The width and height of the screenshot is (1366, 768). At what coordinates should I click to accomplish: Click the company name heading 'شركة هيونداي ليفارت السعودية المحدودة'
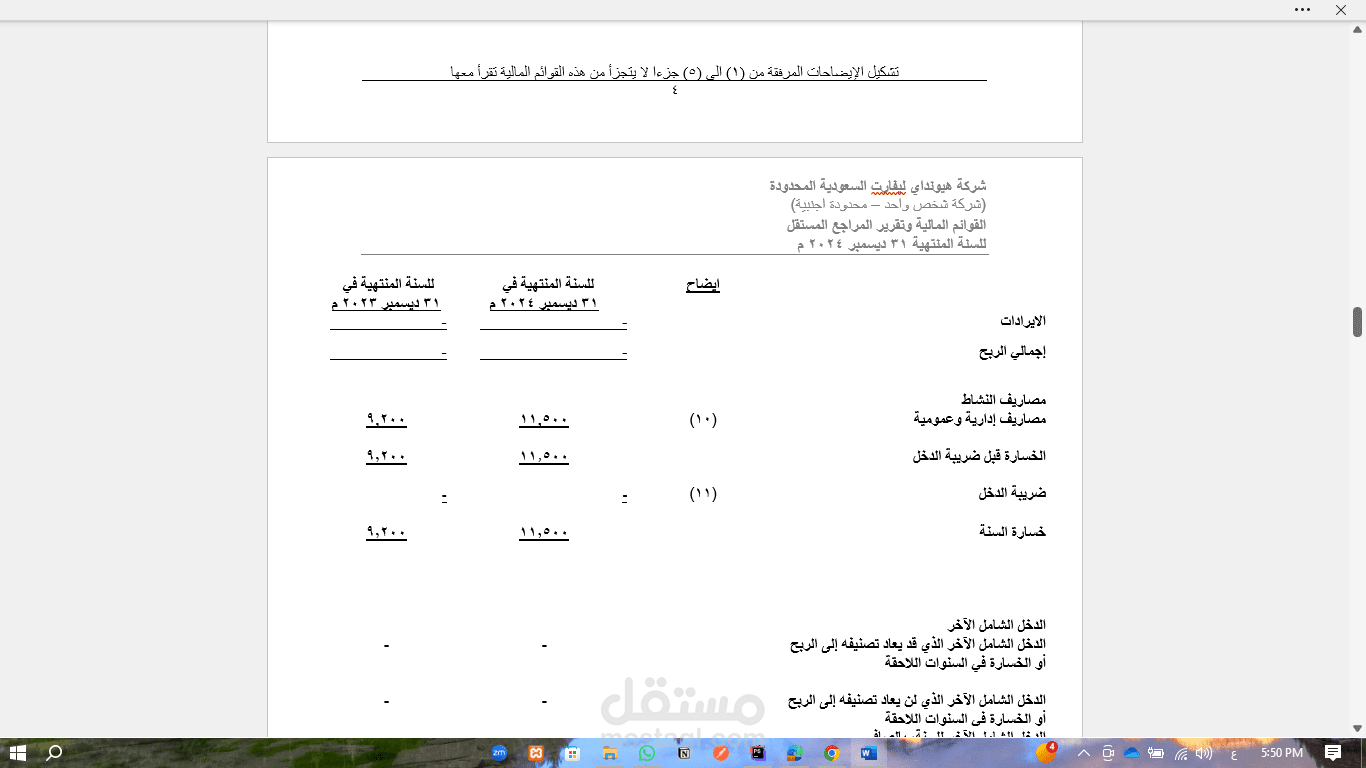point(878,186)
